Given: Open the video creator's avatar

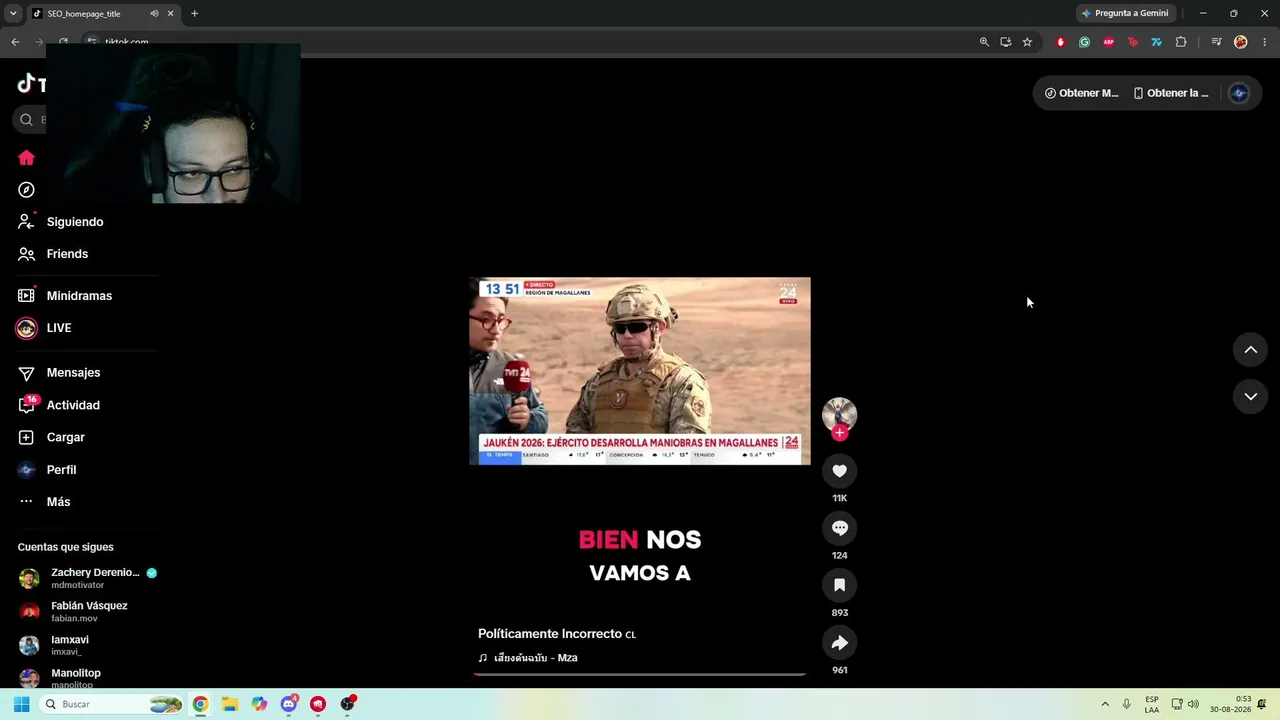Looking at the screenshot, I should tap(840, 414).
